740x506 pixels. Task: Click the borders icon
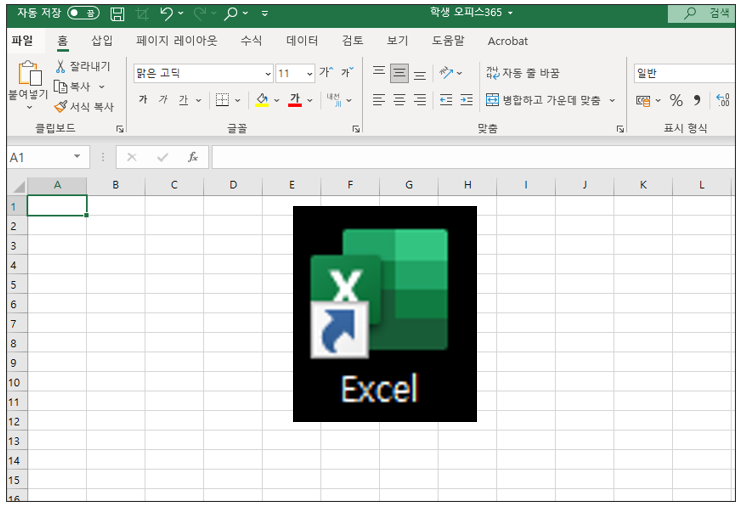[x=222, y=100]
